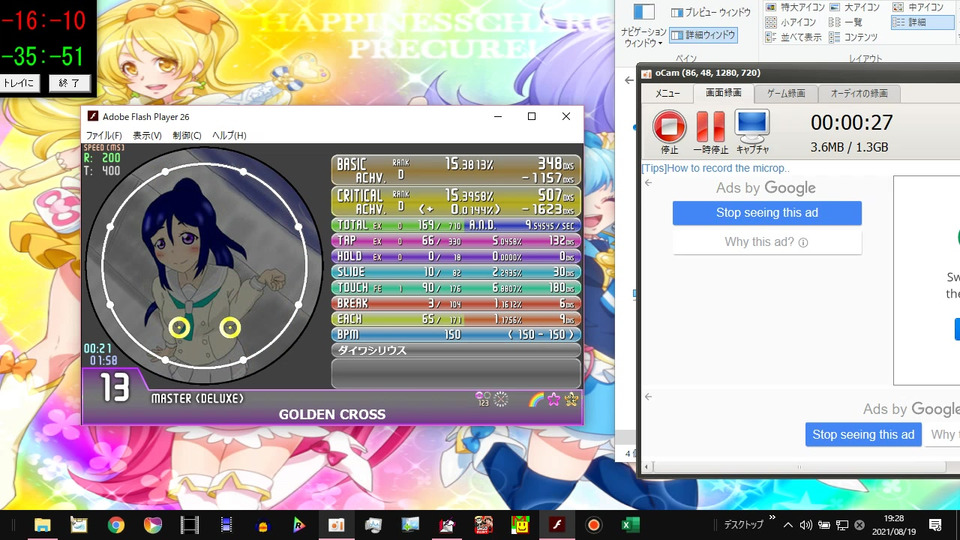This screenshot has height=540, width=960.
Task: Open the オーディオの録画 tab in oCam
Action: click(858, 94)
